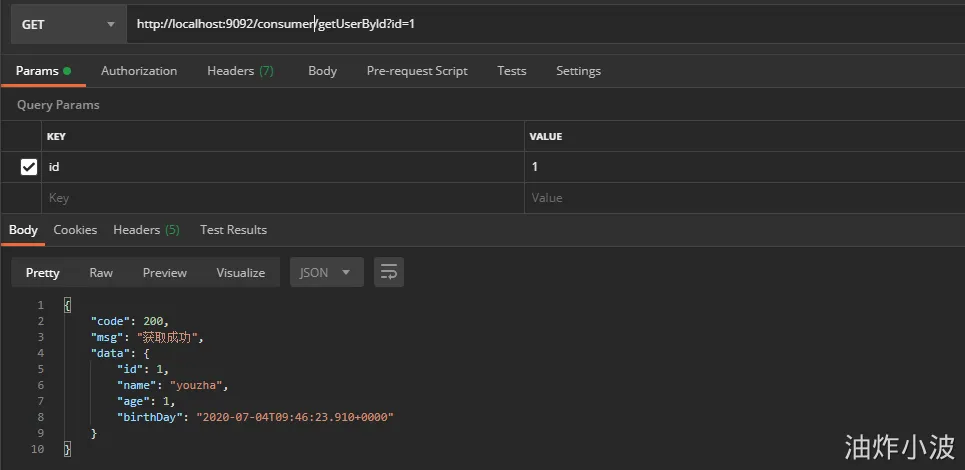View the response Headers (5) tab

(x=146, y=230)
